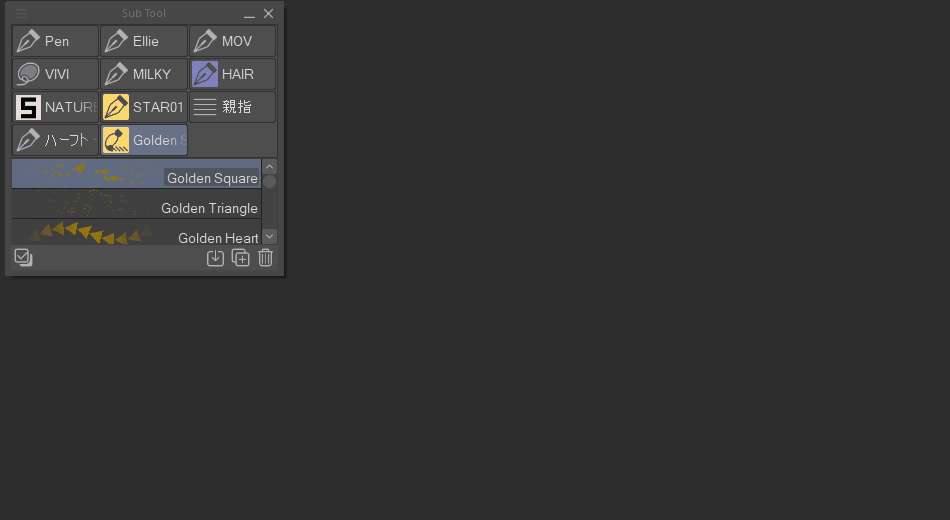Image resolution: width=950 pixels, height=520 pixels.
Task: Choose the yellow STAR01 tool group
Action: 144,107
